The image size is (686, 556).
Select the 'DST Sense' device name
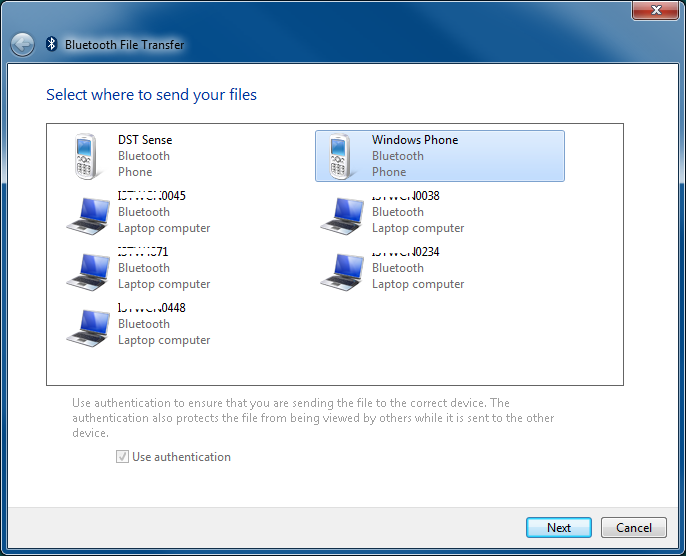click(x=145, y=140)
